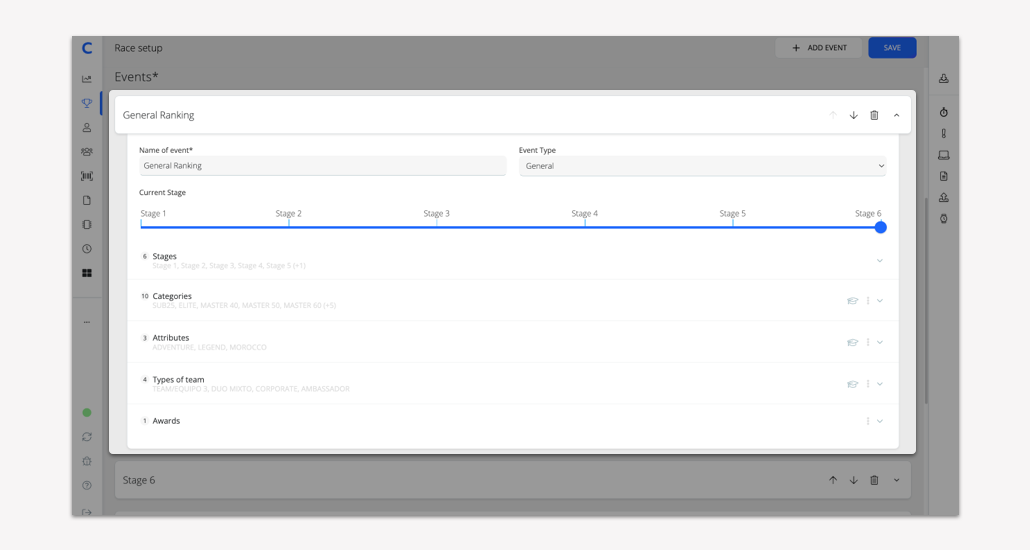Open the chip device sidebar icon

click(x=87, y=225)
